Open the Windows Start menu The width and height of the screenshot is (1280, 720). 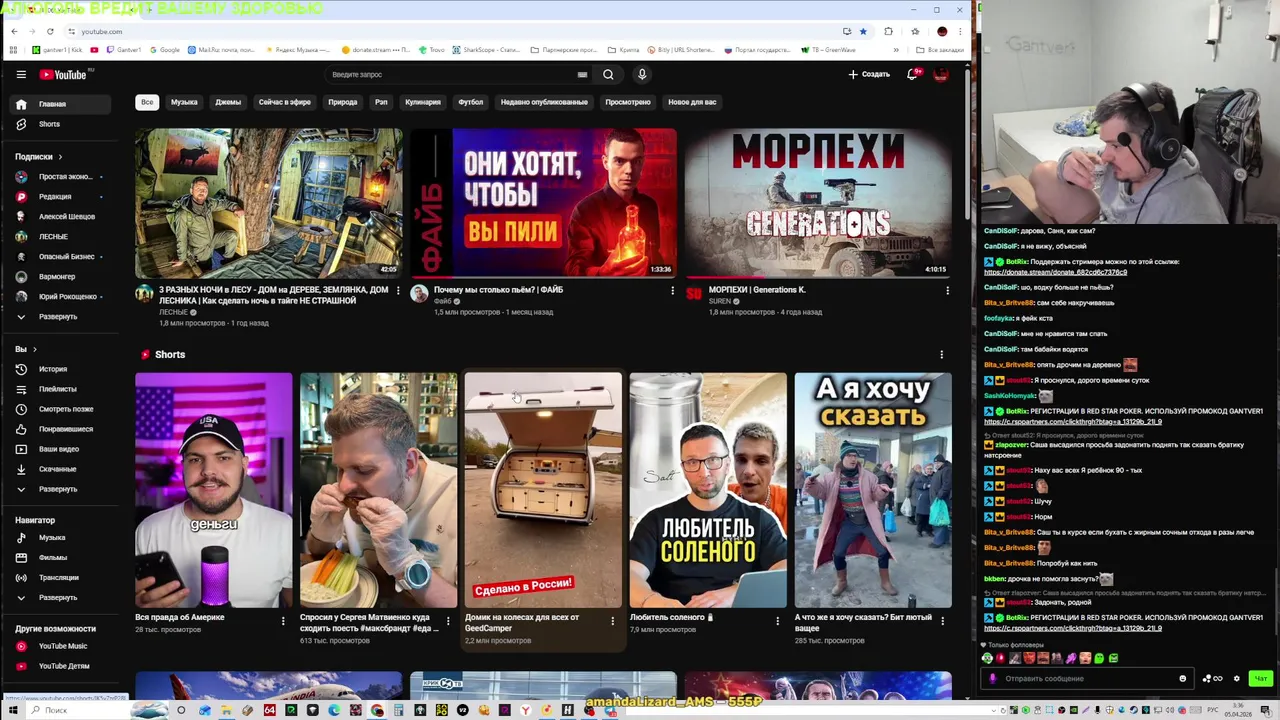[x=12, y=710]
